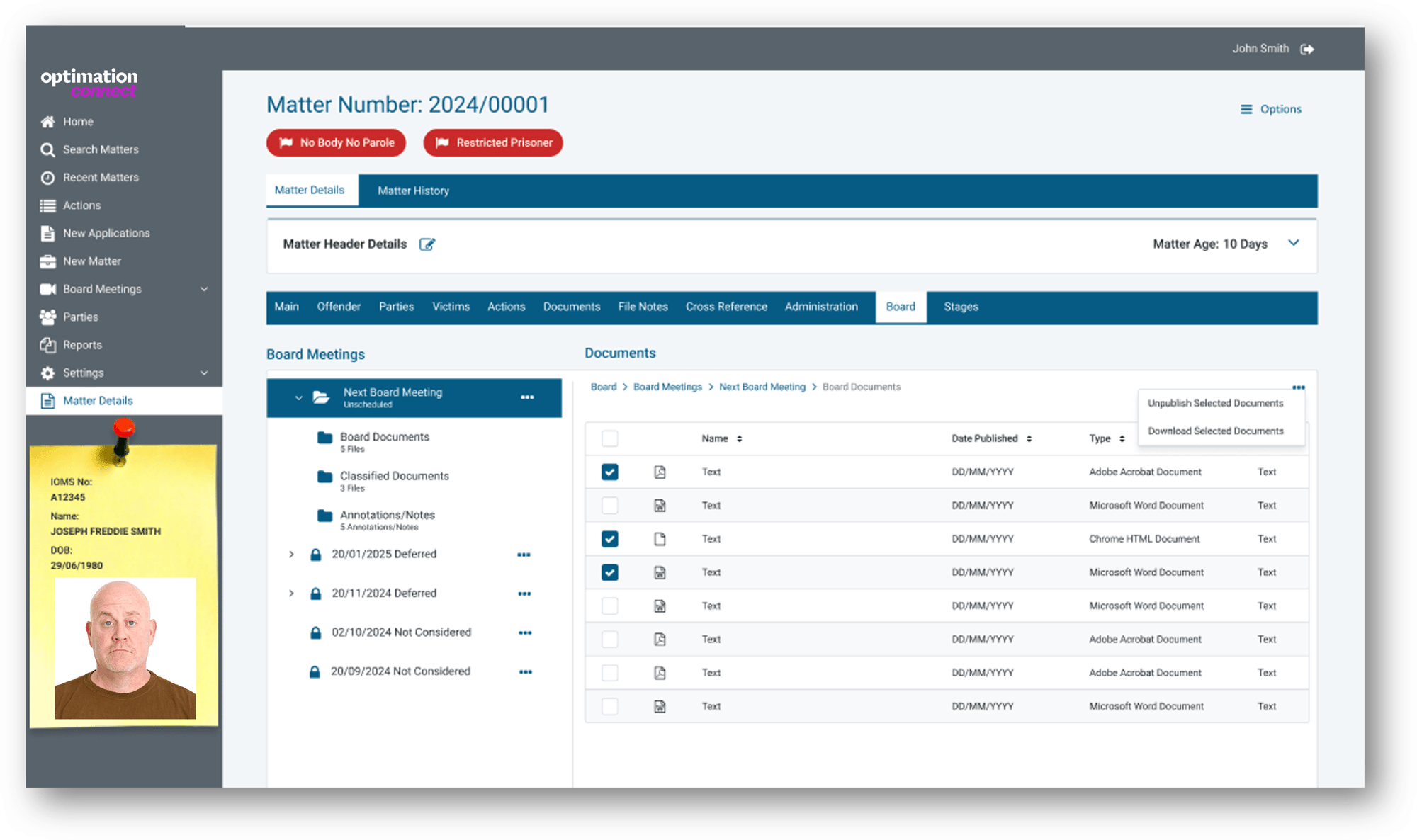The width and height of the screenshot is (1417, 840).
Task: Open the three-dot menu for 20/01/2025 Deferred
Action: [x=524, y=555]
